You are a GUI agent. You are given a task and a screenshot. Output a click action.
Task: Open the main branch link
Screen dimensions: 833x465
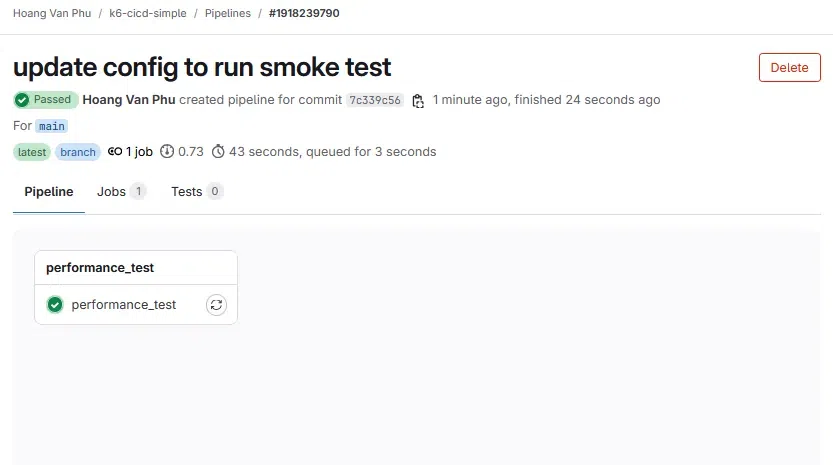pos(52,126)
